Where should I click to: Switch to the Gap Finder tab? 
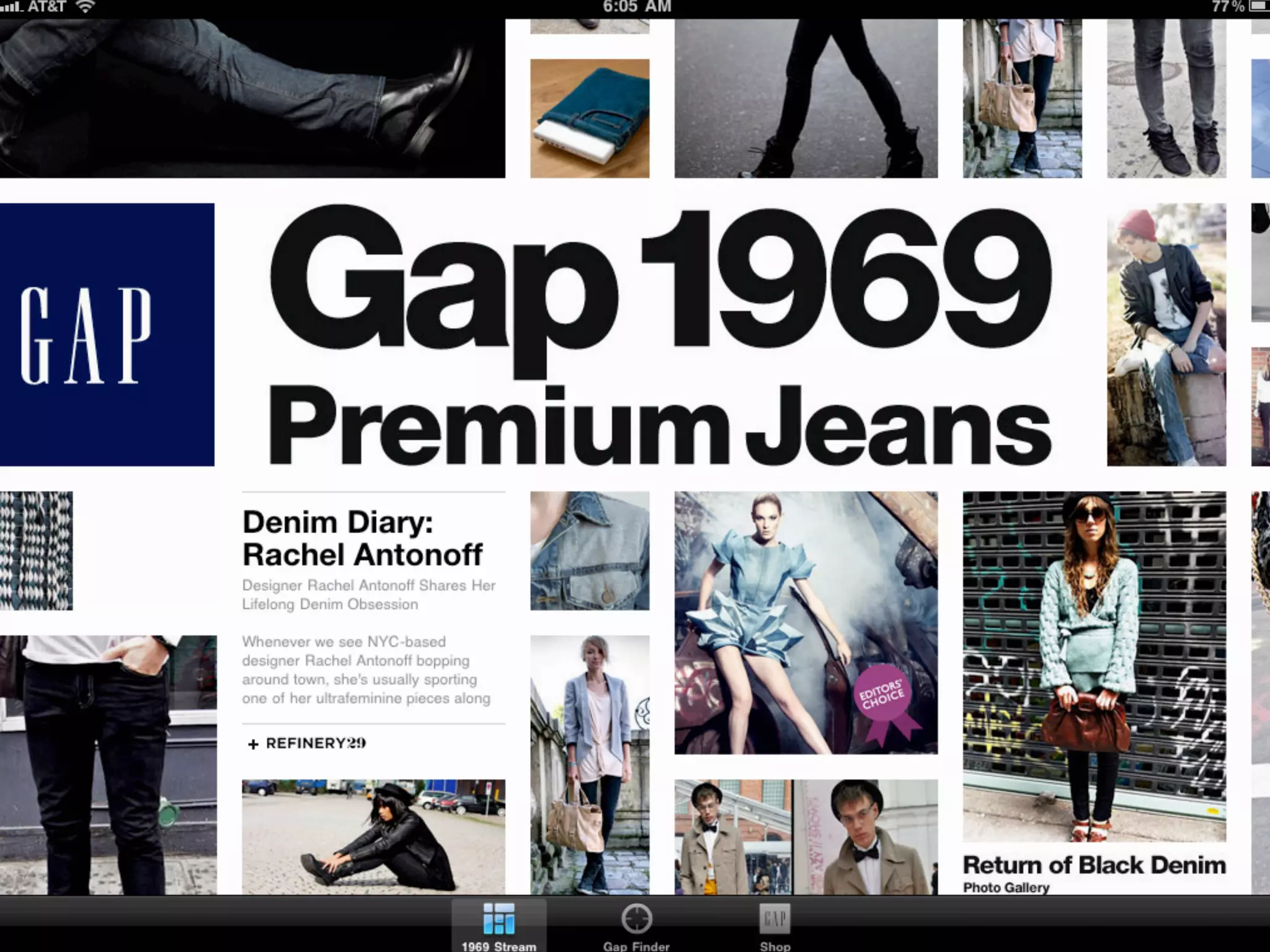(x=636, y=925)
